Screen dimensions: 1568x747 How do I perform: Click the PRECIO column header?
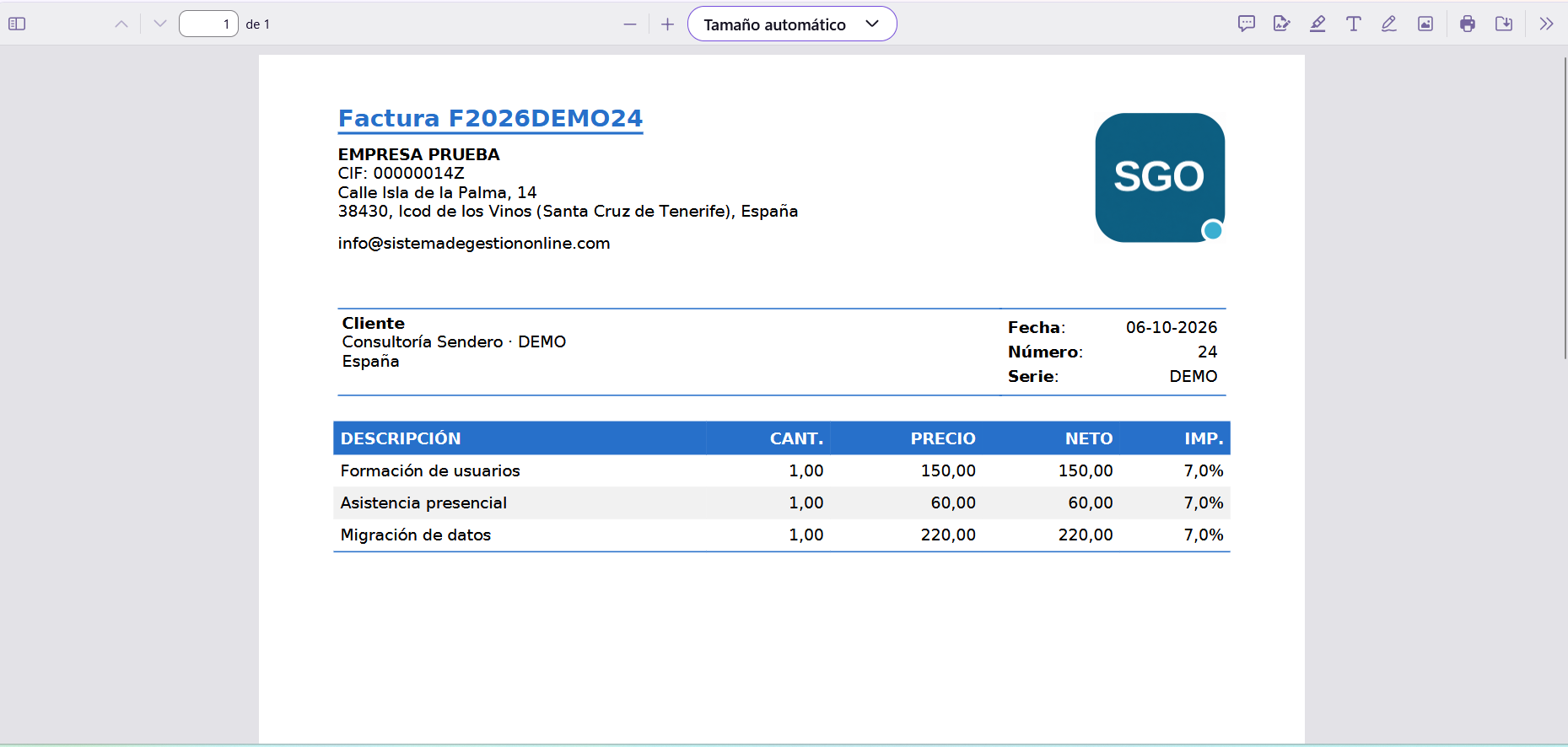pyautogui.click(x=943, y=438)
